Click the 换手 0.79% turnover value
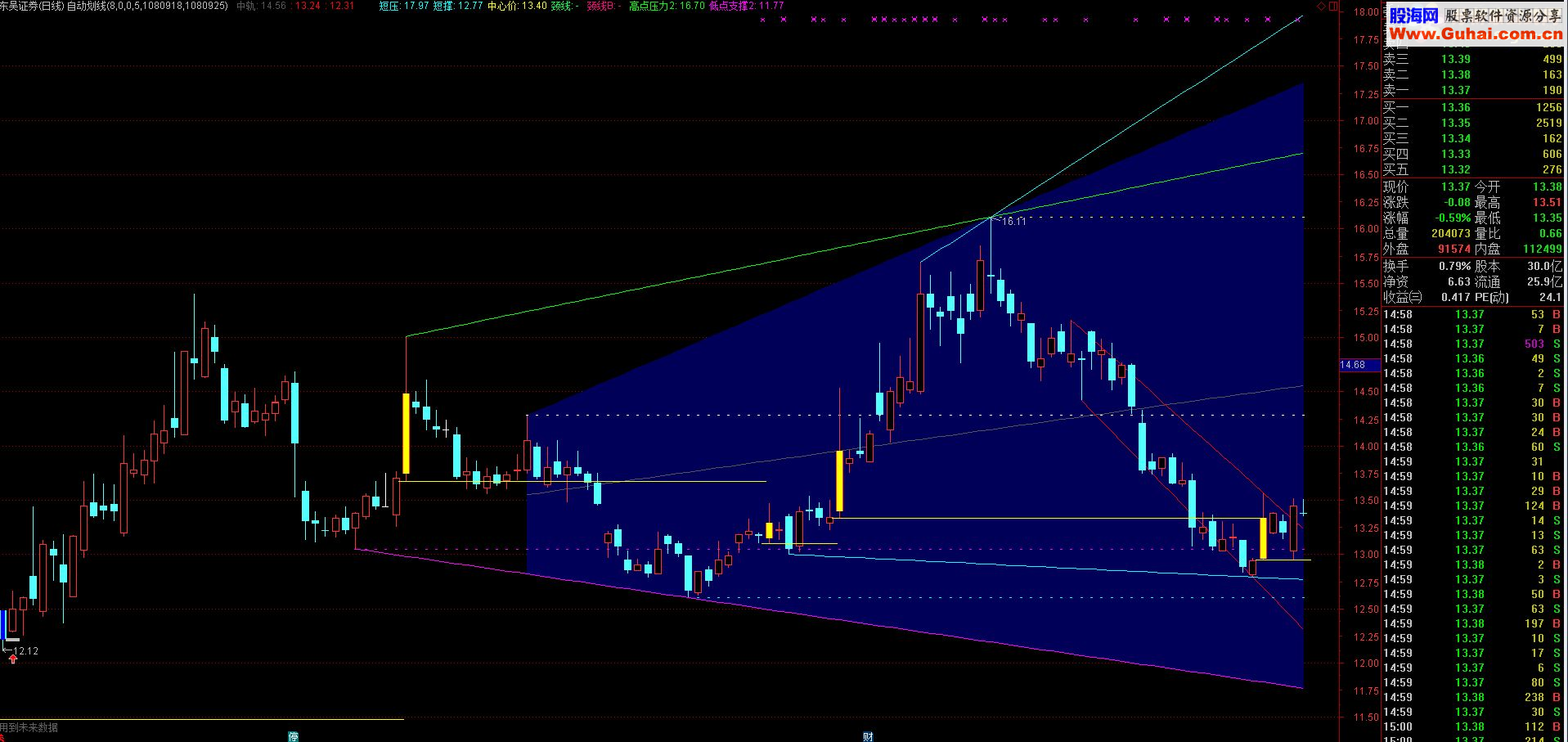The image size is (1568, 742). (x=1455, y=266)
